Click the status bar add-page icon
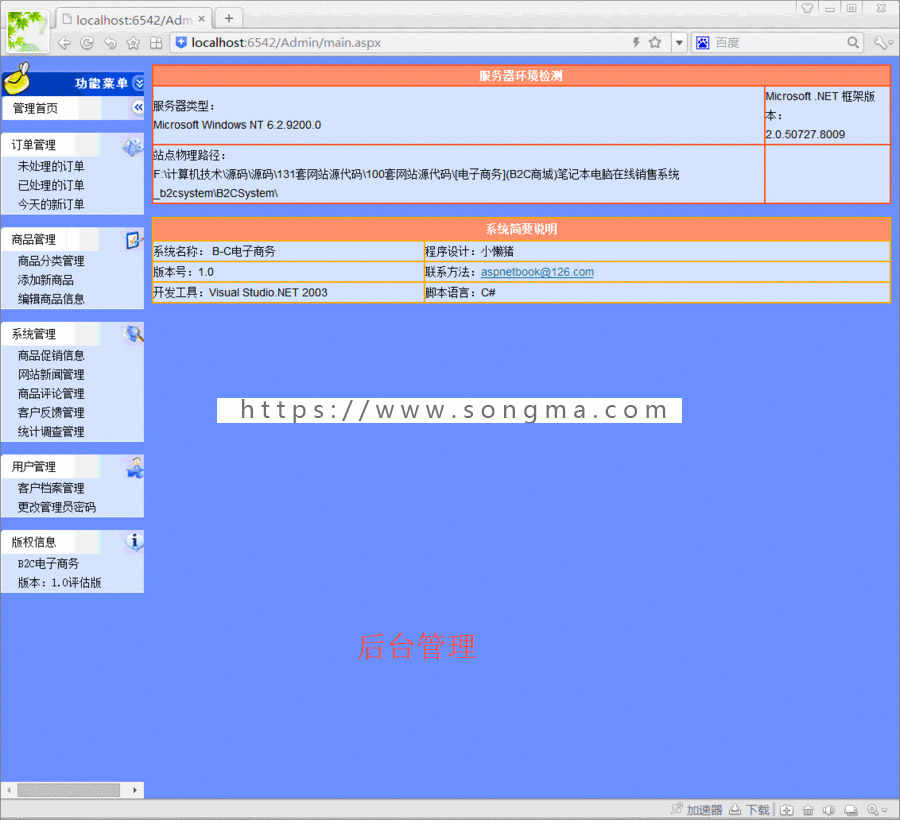 [786, 810]
